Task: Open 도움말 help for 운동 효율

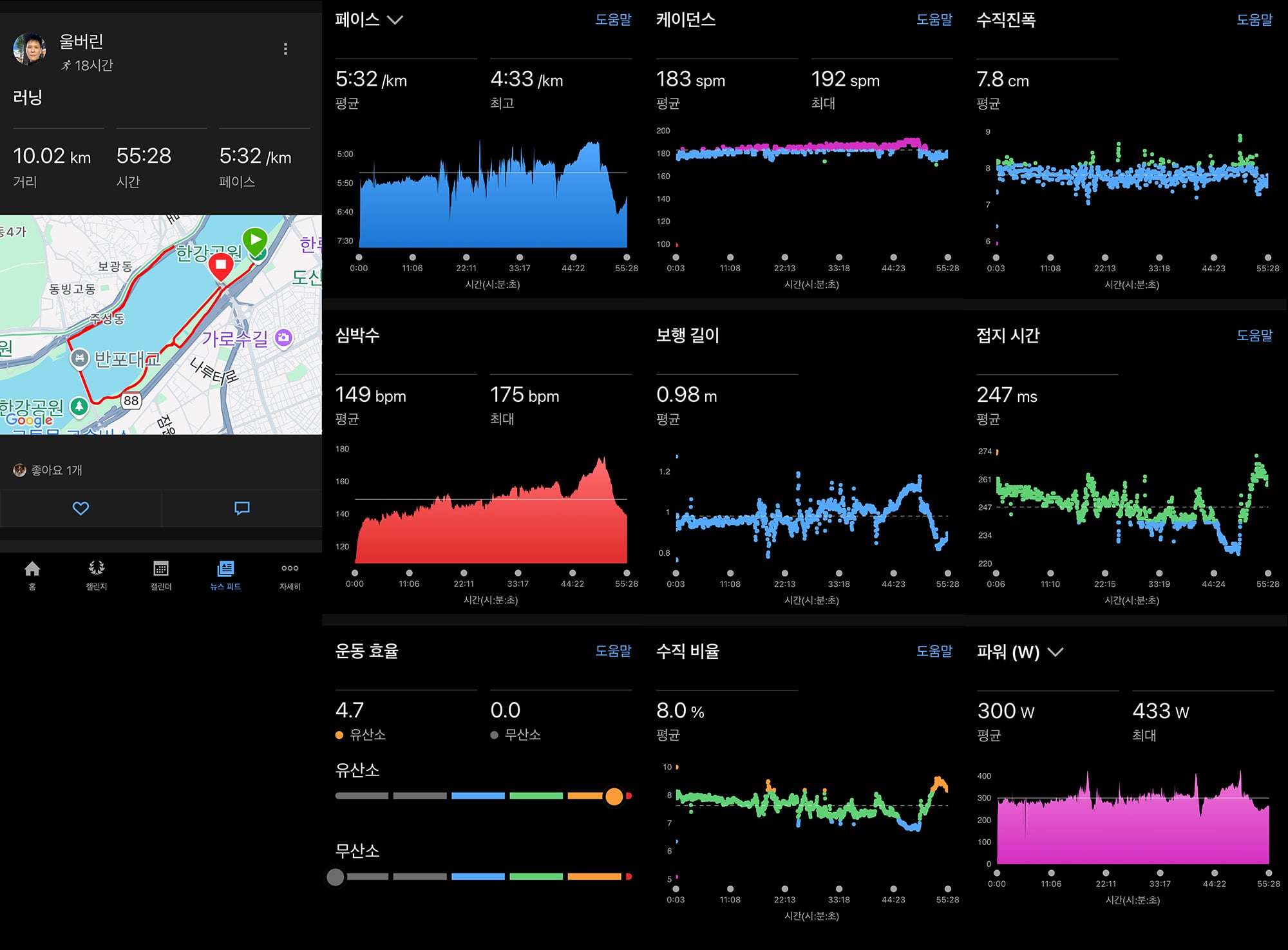Action: point(613,651)
